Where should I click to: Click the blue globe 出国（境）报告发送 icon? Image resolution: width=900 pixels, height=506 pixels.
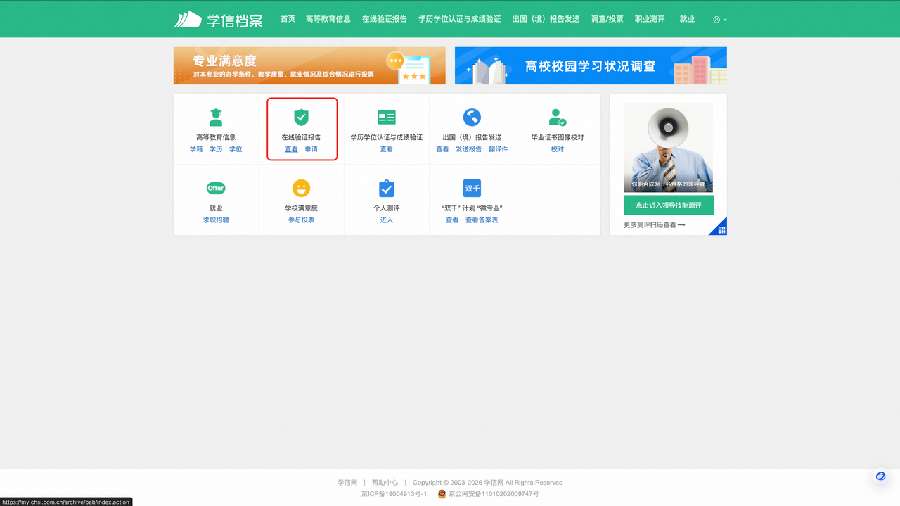click(472, 117)
